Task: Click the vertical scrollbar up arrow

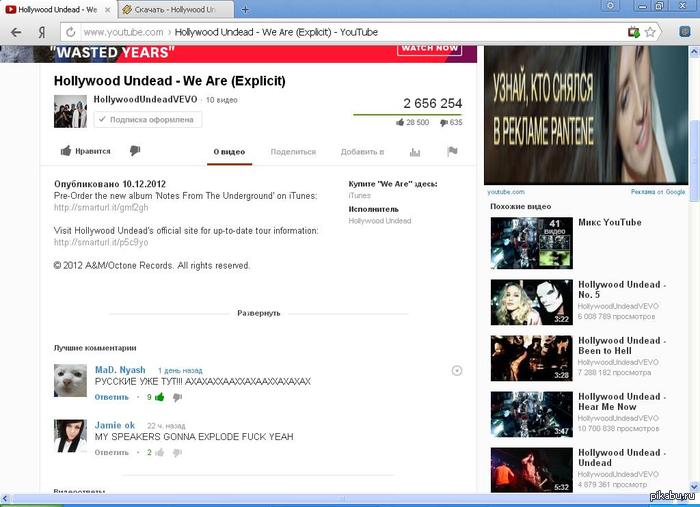Action: click(x=694, y=52)
